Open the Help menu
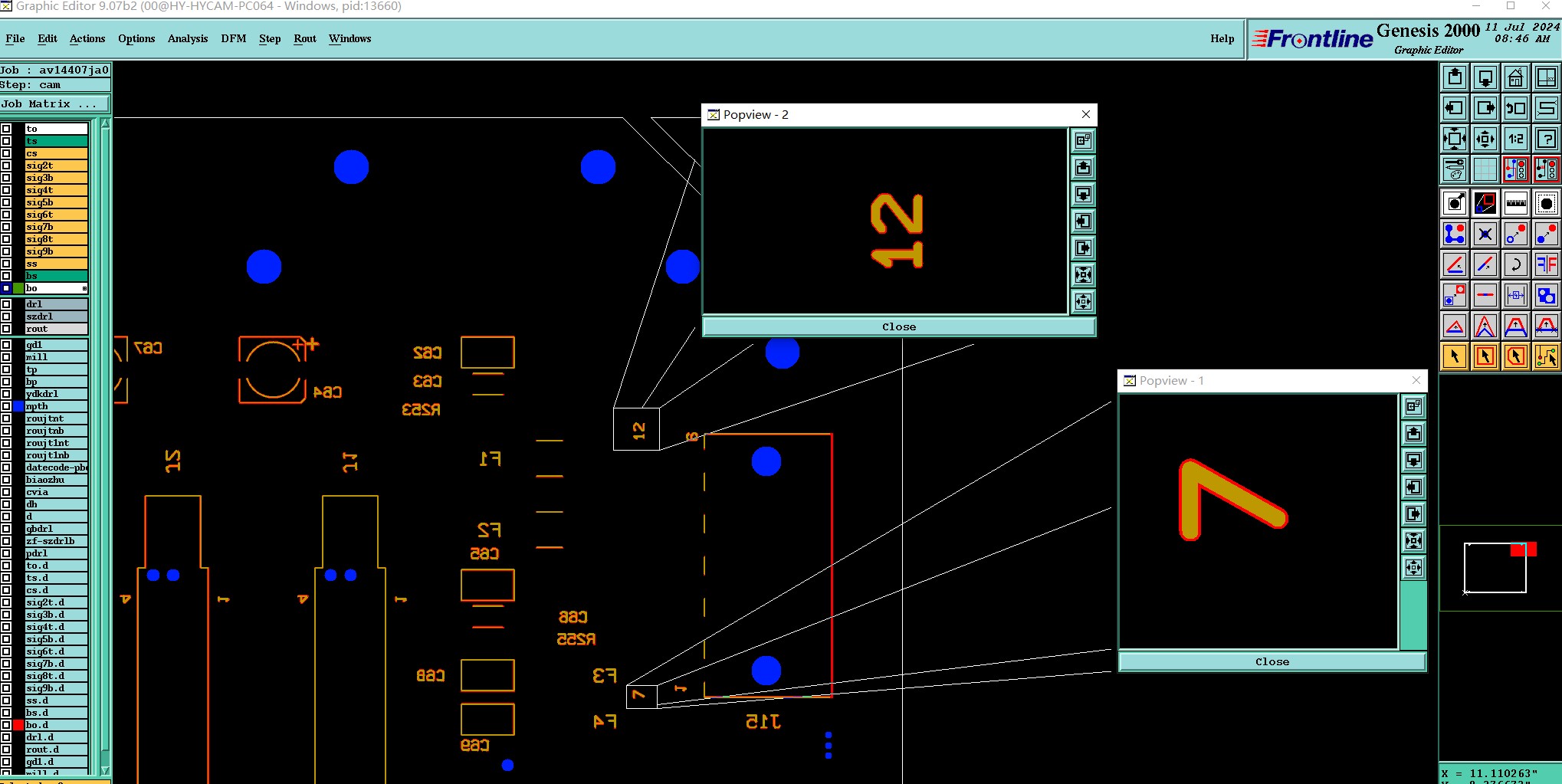This screenshot has height=784, width=1562. coord(1222,38)
